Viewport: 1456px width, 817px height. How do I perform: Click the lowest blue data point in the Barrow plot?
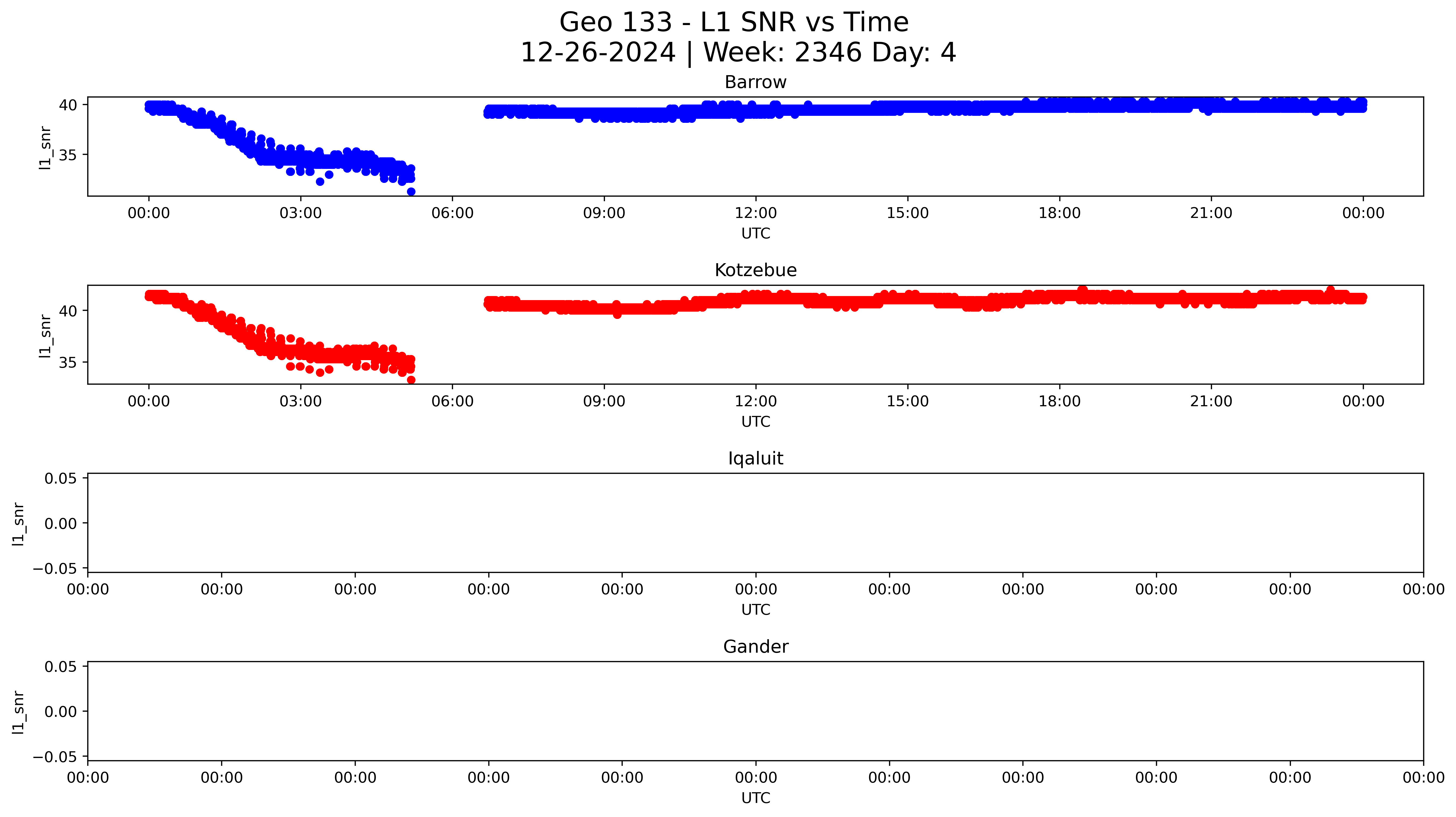(411, 192)
